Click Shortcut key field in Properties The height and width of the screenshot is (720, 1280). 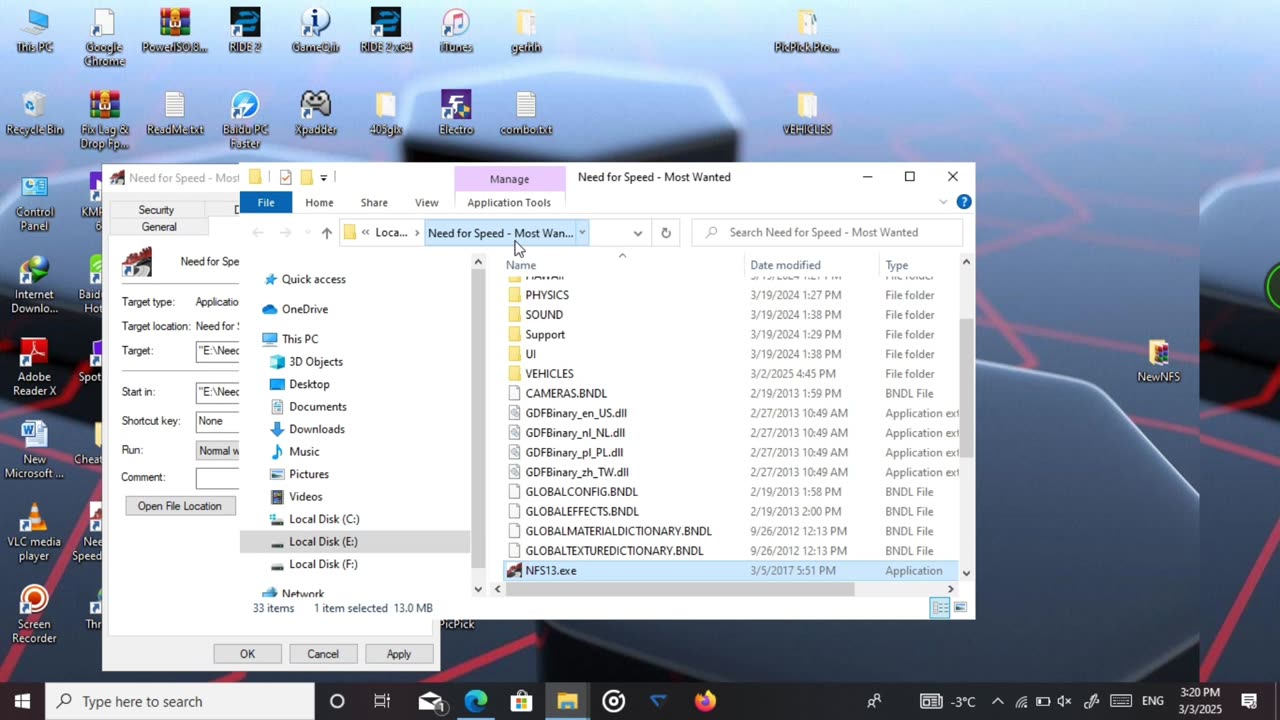(x=218, y=421)
